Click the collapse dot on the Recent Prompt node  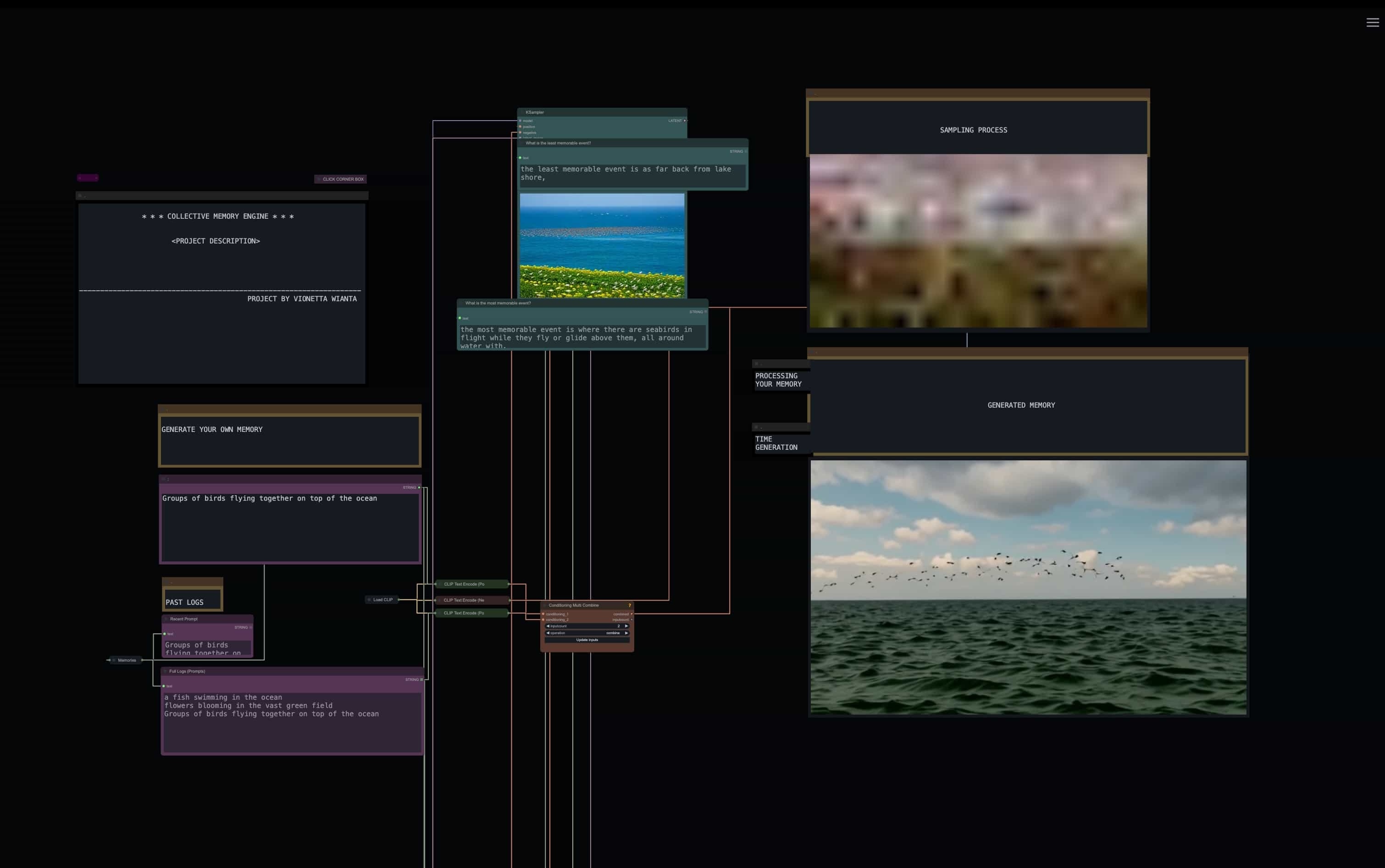(166, 619)
